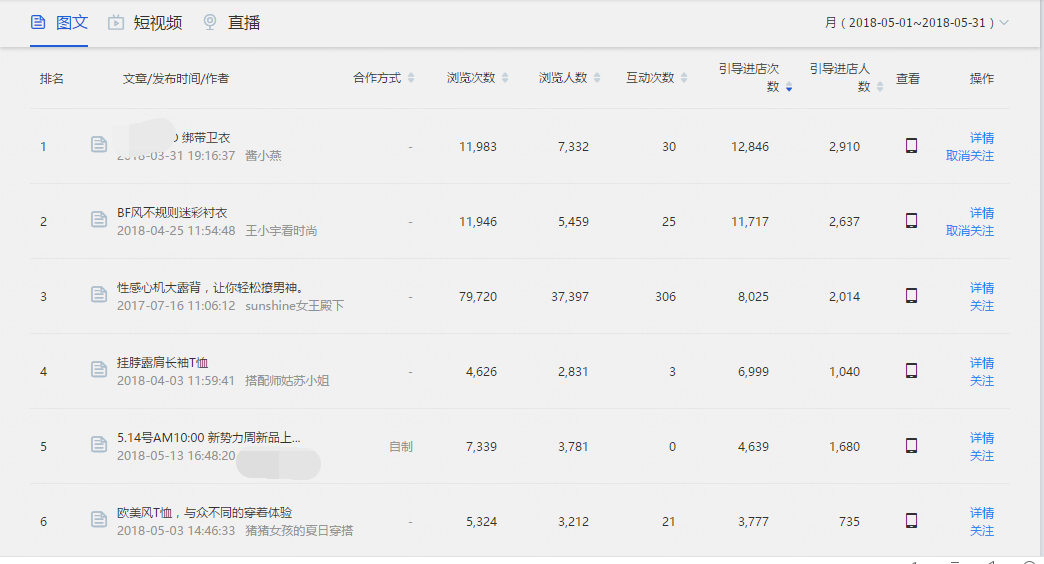Switch to the 短视频 tab

point(145,23)
